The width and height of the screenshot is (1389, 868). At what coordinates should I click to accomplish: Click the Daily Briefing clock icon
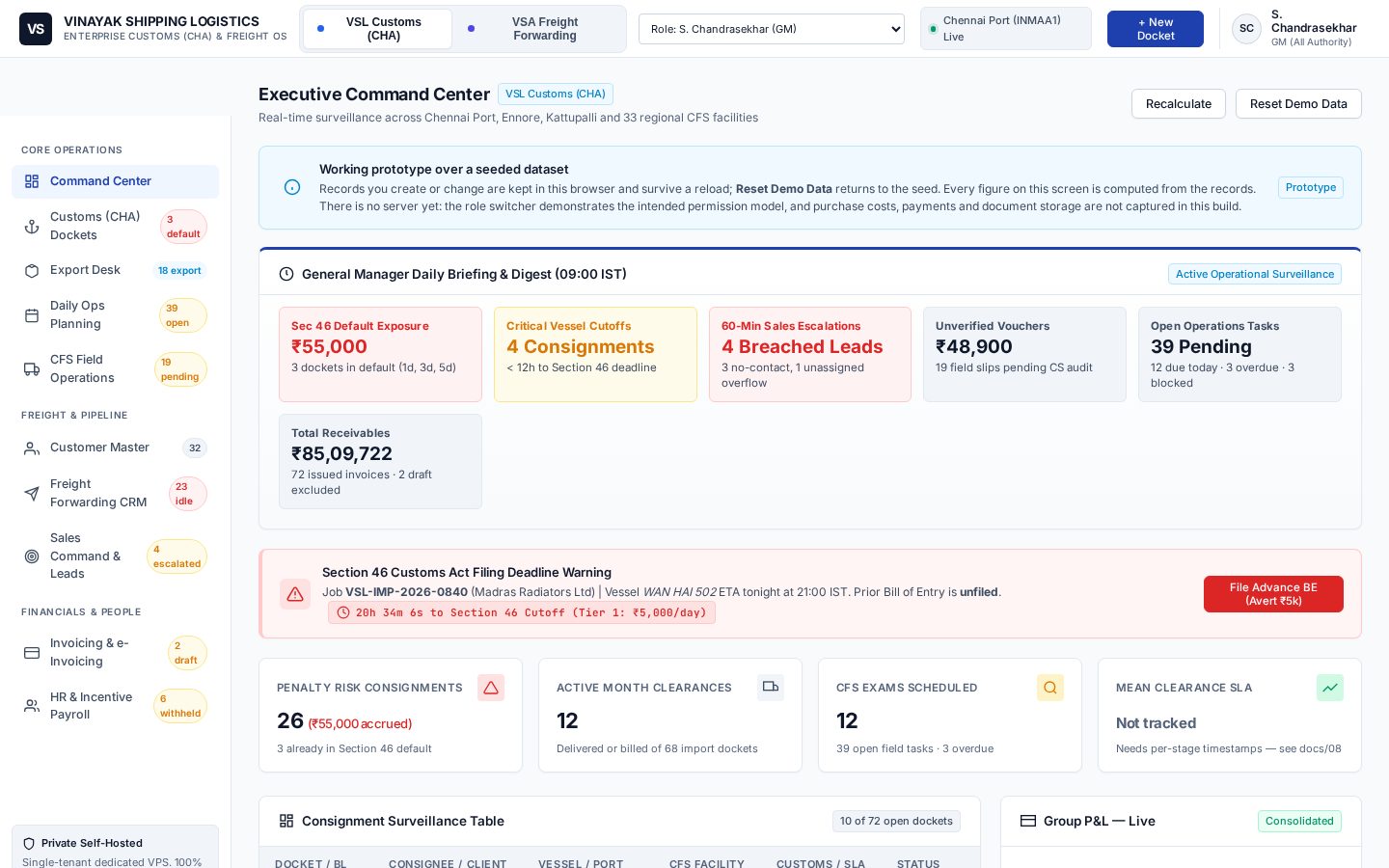click(286, 274)
